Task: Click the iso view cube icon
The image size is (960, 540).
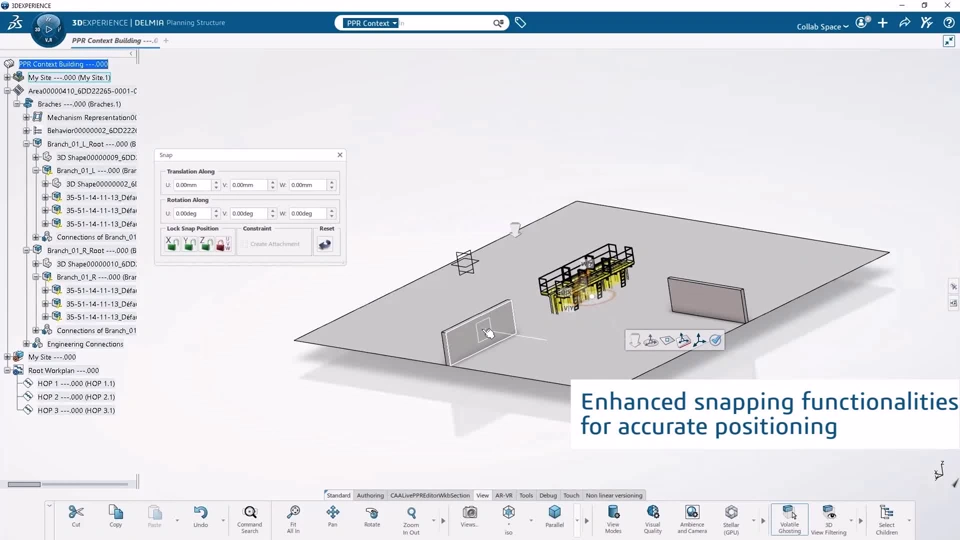Action: click(x=509, y=512)
